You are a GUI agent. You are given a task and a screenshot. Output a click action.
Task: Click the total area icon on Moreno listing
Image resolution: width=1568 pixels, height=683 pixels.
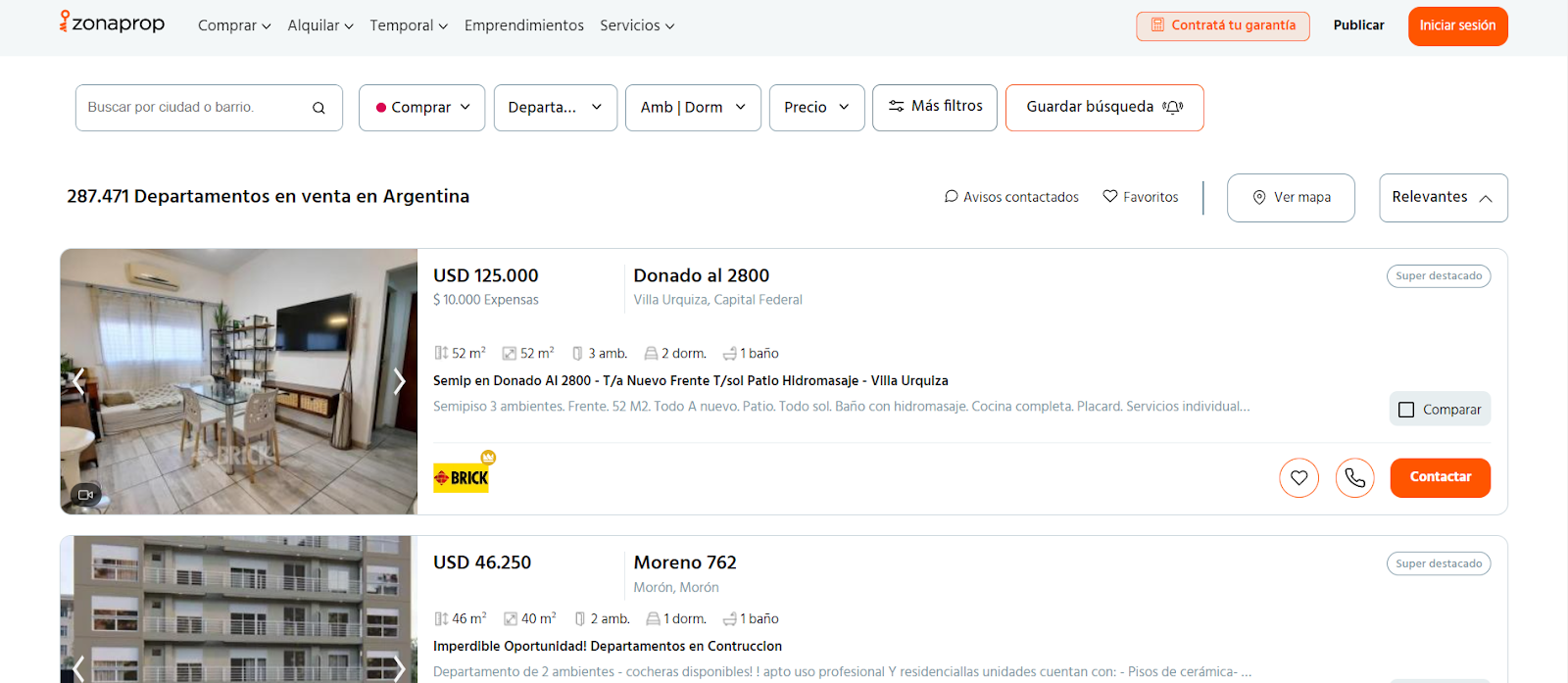[x=441, y=619]
